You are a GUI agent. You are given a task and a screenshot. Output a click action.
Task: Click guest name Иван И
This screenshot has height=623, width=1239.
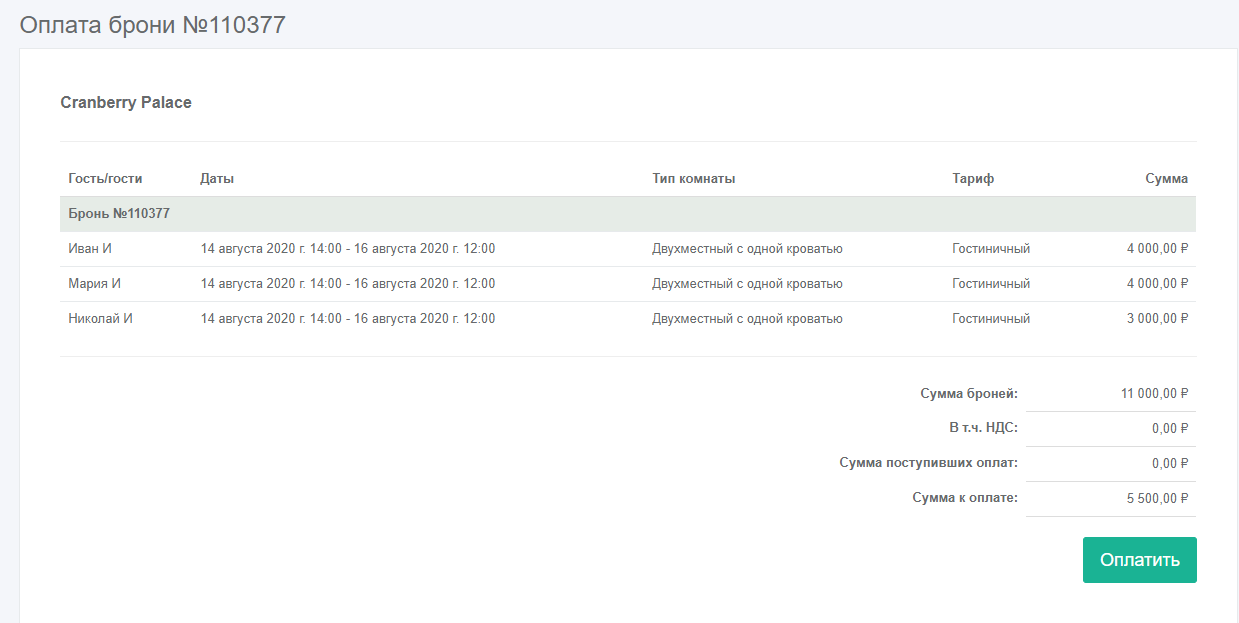coord(90,249)
